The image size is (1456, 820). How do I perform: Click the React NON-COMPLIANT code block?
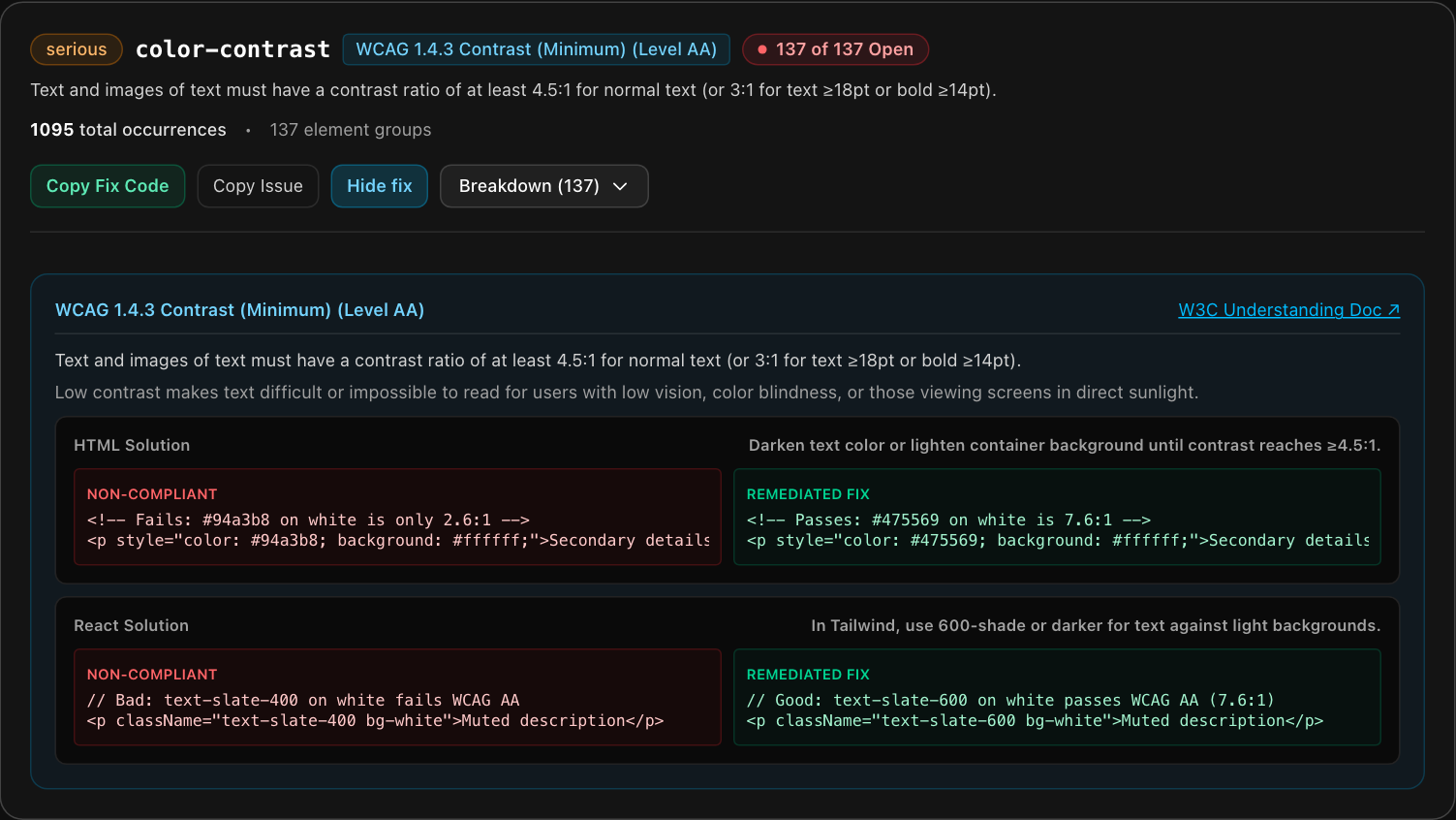(398, 697)
